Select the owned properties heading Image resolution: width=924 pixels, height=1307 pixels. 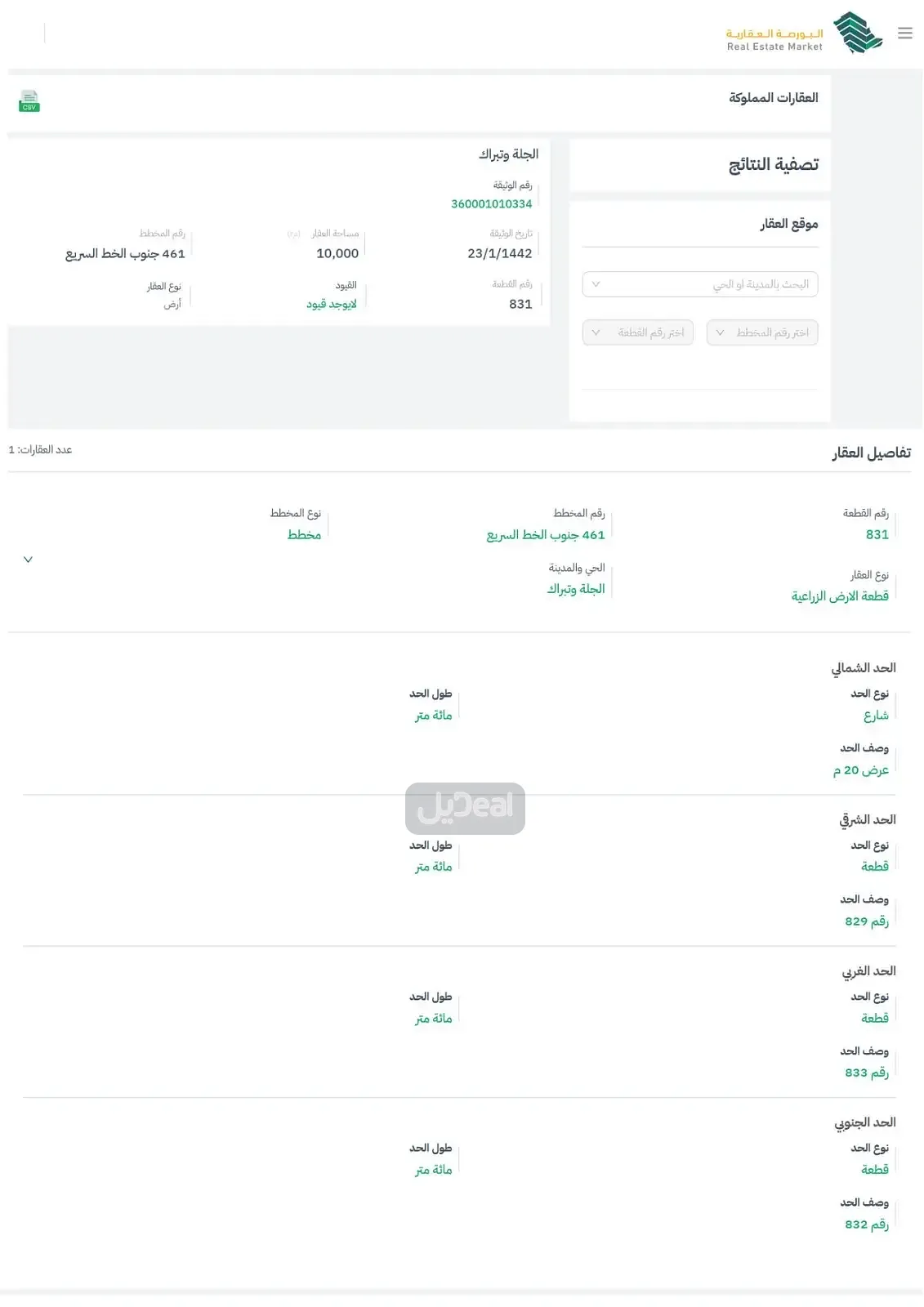(774, 98)
